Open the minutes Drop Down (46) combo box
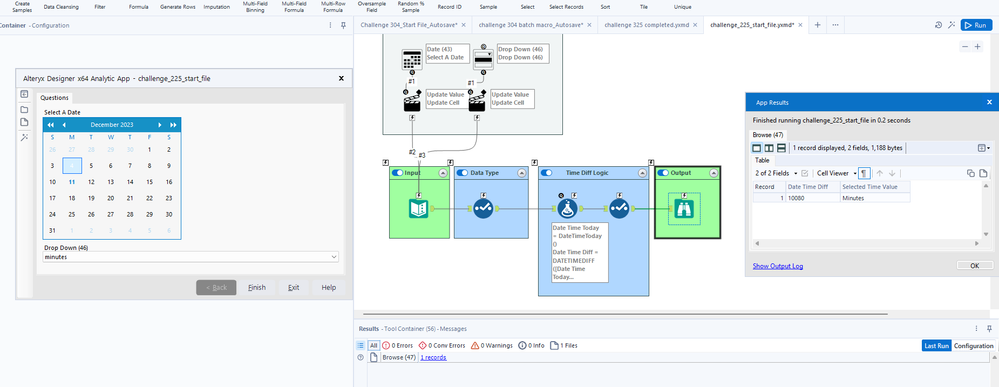 [191, 256]
